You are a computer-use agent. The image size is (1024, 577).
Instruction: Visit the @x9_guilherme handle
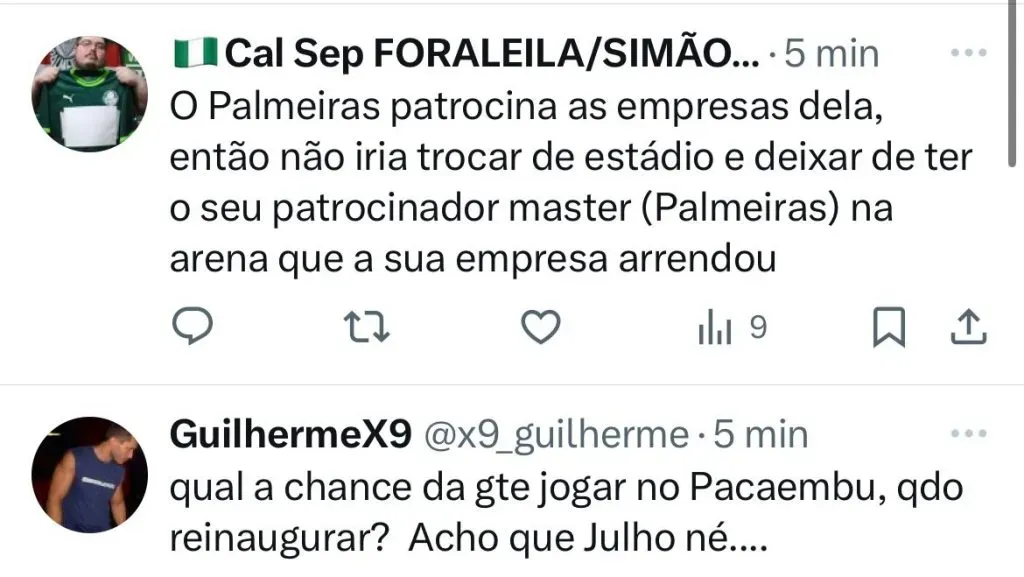tap(556, 435)
